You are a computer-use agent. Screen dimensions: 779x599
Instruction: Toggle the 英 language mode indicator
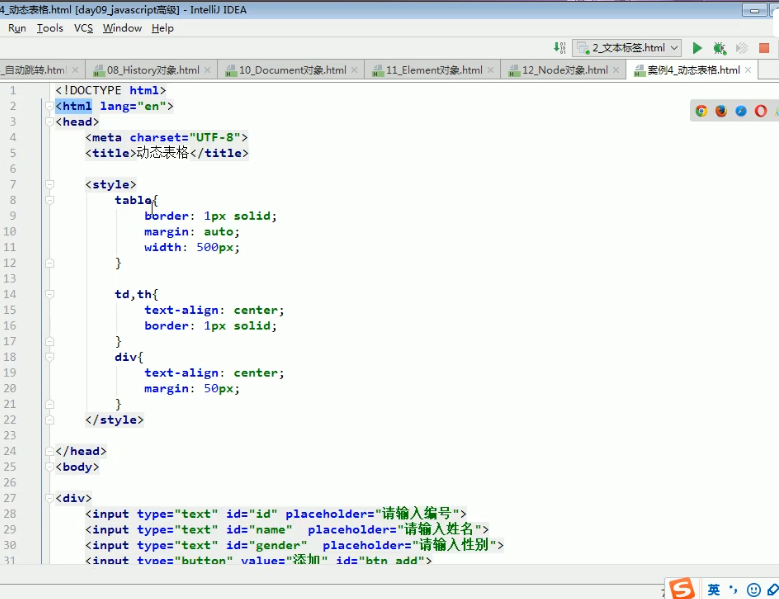point(713,590)
